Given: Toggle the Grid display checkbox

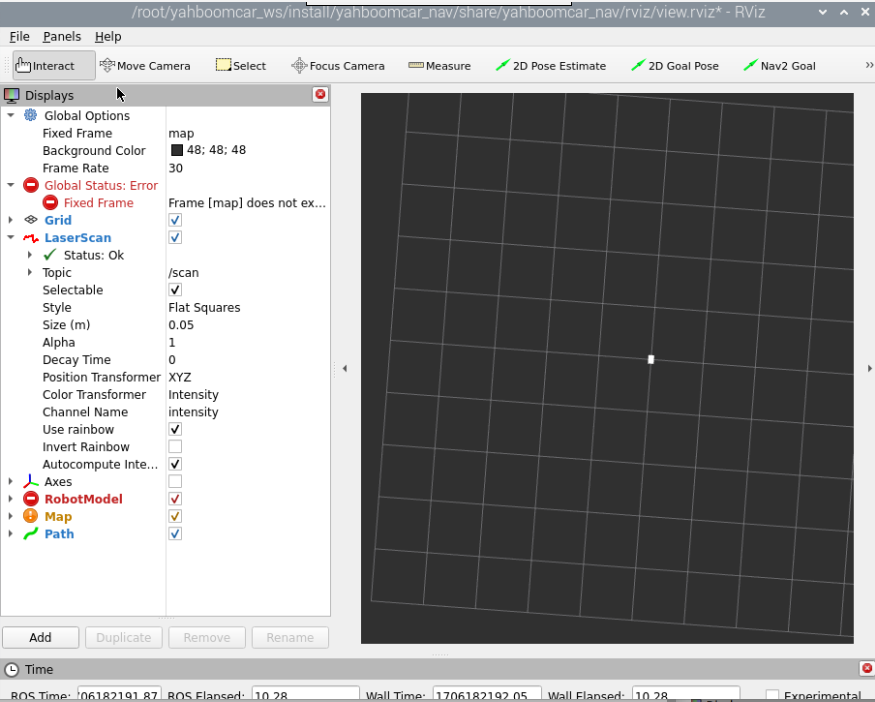Looking at the screenshot, I should (175, 220).
